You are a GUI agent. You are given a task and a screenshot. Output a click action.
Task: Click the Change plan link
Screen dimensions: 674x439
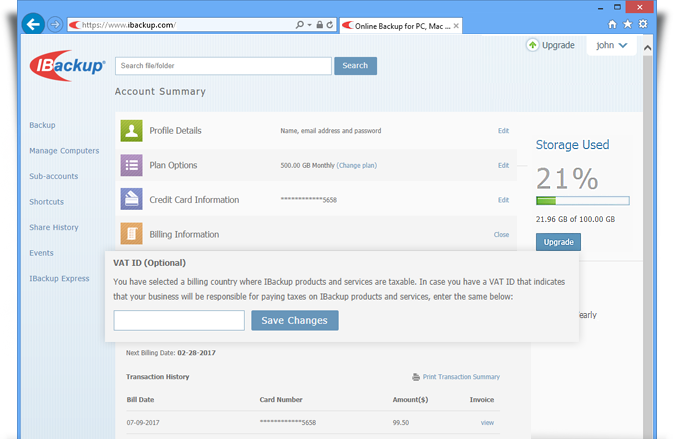coord(357,166)
